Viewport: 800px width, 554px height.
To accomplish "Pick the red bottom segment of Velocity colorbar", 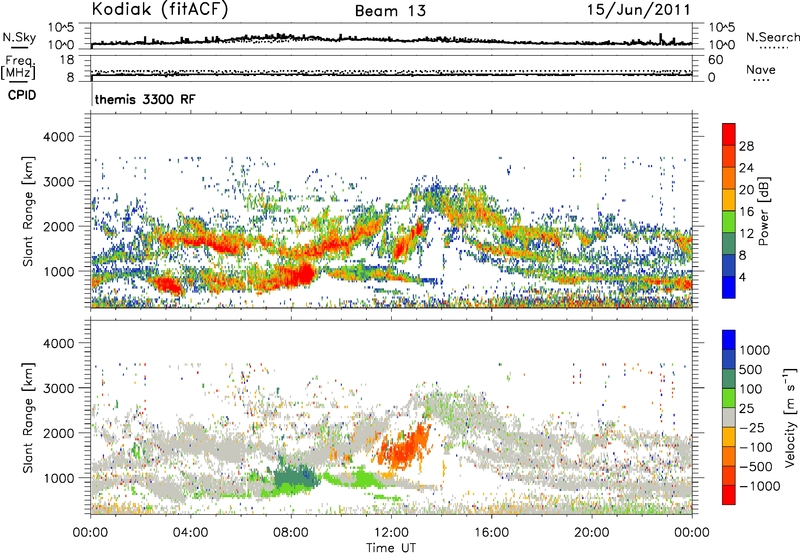I will 729,495.
